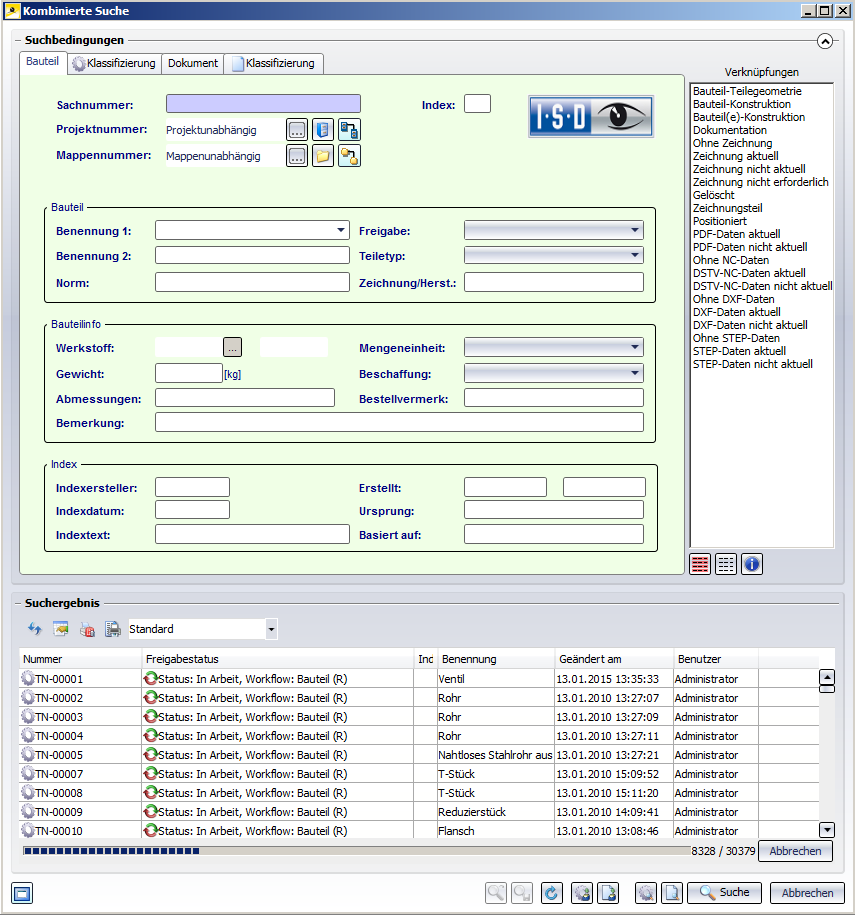Screen dimensions: 855x915
Task: Select 'Zeichnung nicht erforderlich' in Verknüpfungen list
Action: click(x=760, y=182)
